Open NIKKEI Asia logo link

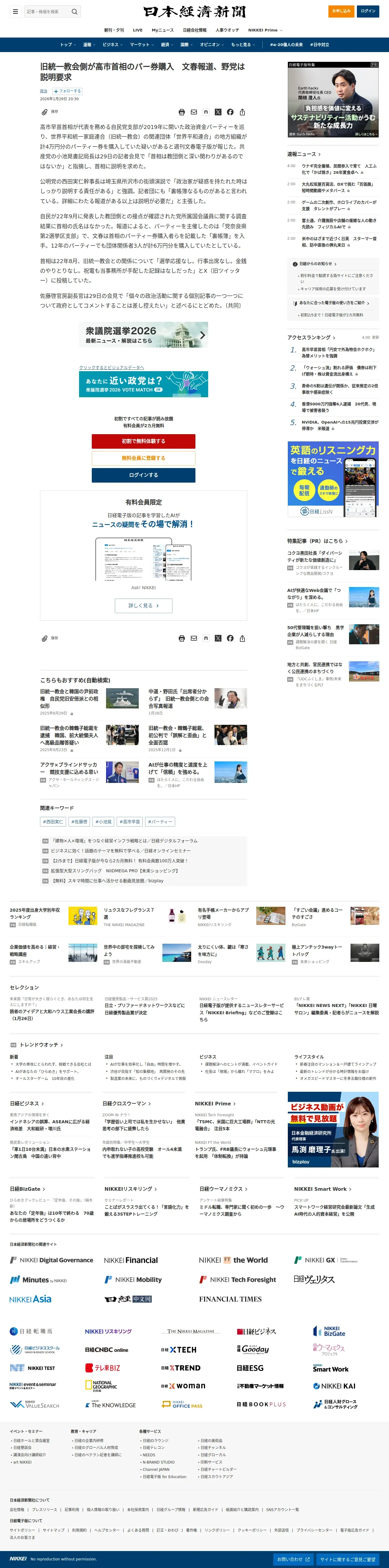[x=30, y=1299]
